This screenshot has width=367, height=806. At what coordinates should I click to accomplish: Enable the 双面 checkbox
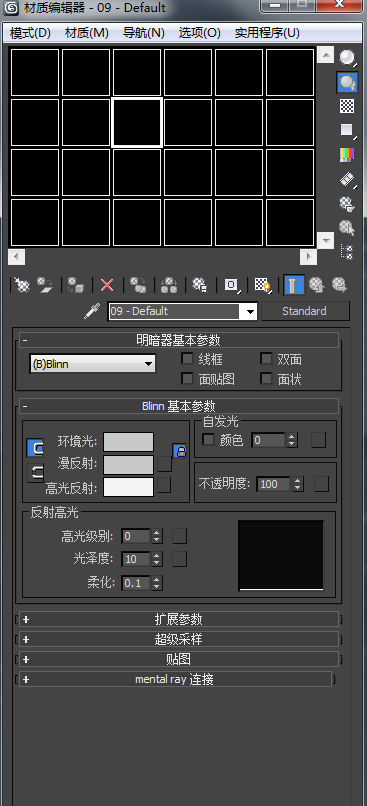(266, 358)
